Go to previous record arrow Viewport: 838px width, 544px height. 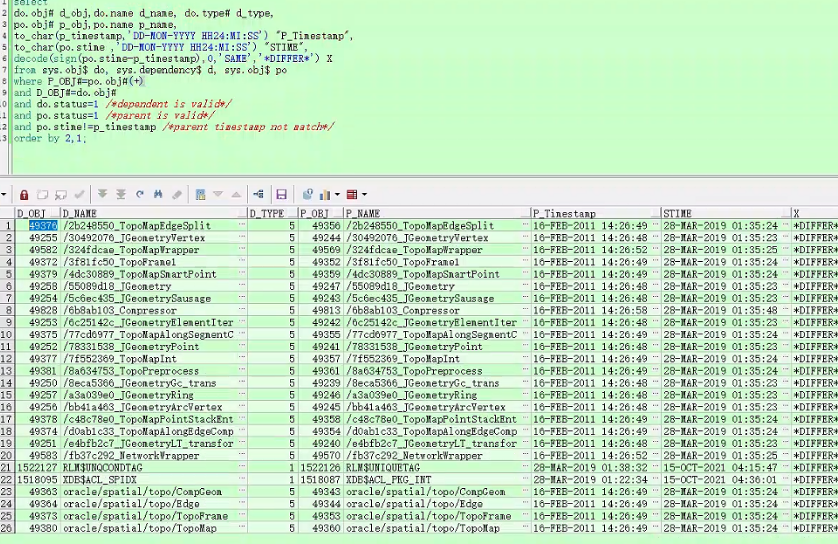[x=236, y=195]
